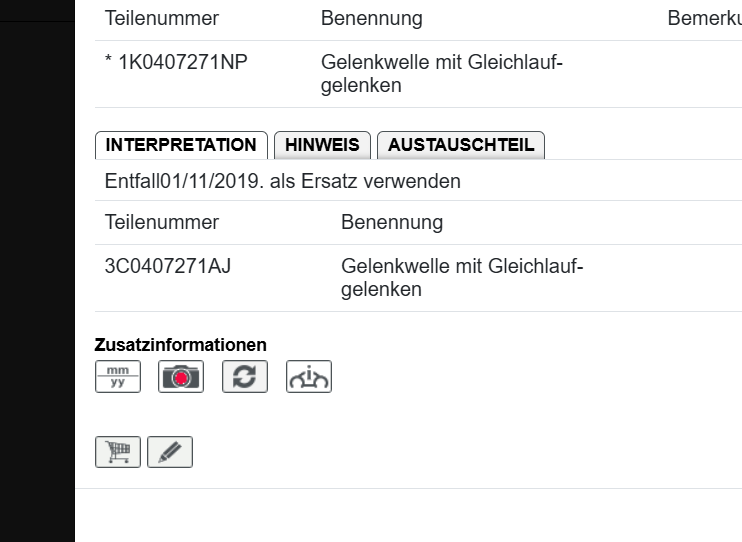Click the pencil edit icon
The height and width of the screenshot is (542, 742).
click(170, 452)
